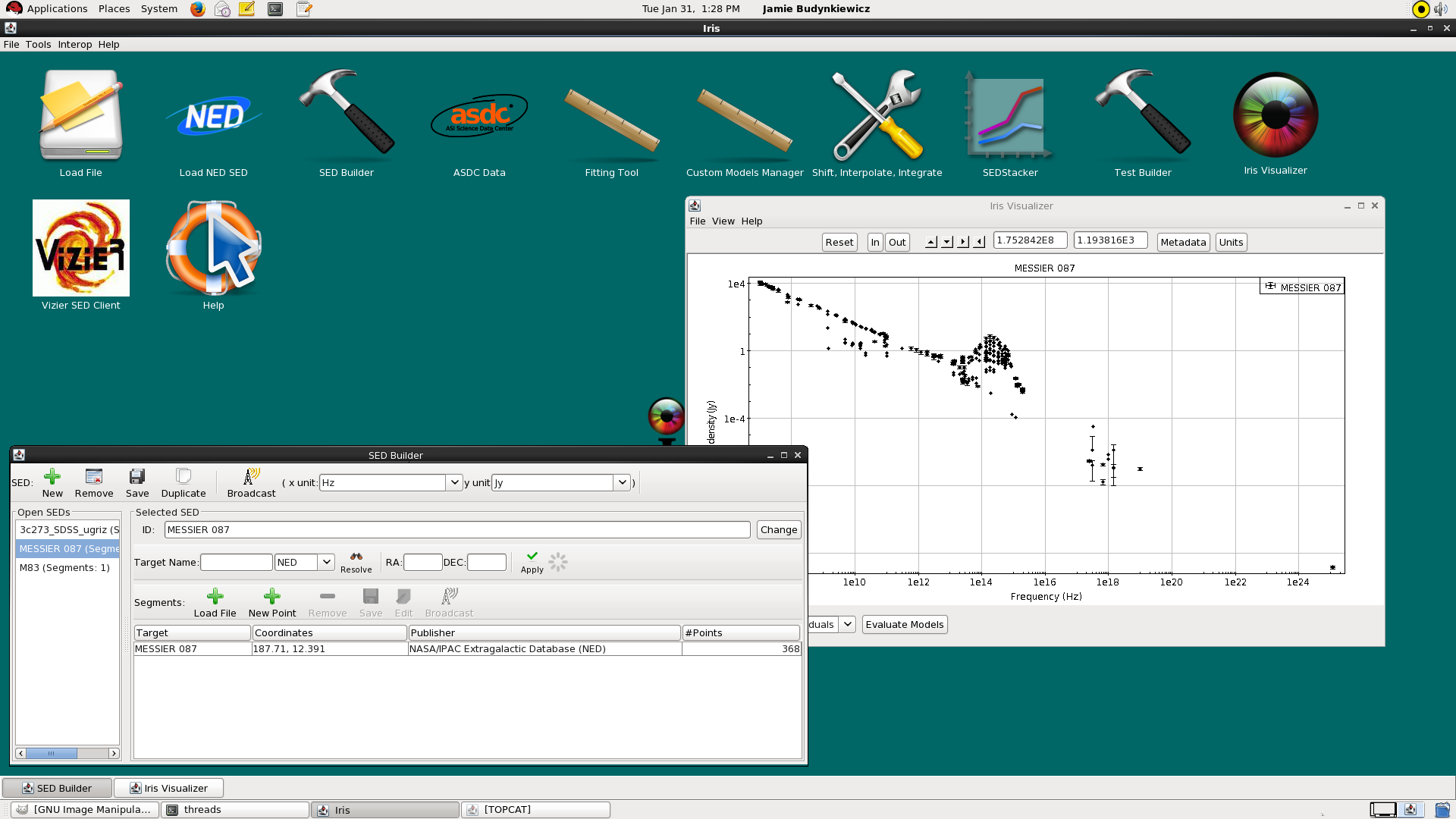The height and width of the screenshot is (819, 1456).
Task: Focus the DEC input field
Action: tap(487, 562)
